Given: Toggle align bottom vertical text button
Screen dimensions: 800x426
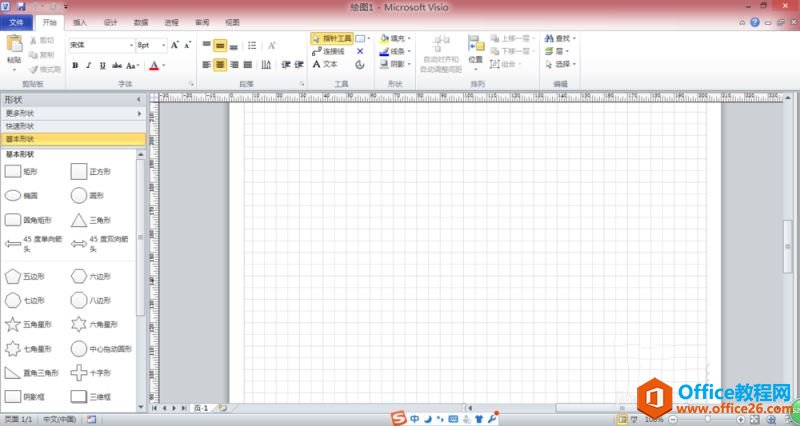Looking at the screenshot, I should (x=234, y=46).
